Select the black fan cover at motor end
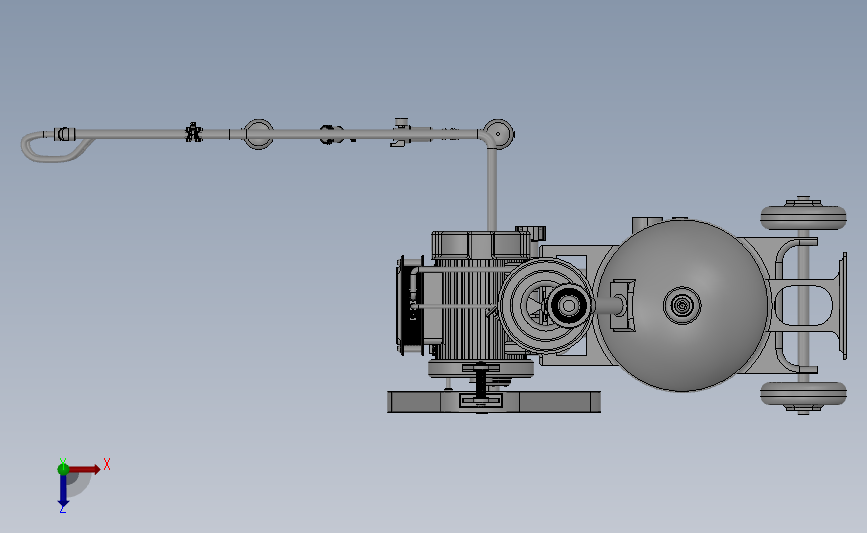Viewport: 867px width, 533px height. pyautogui.click(x=410, y=305)
